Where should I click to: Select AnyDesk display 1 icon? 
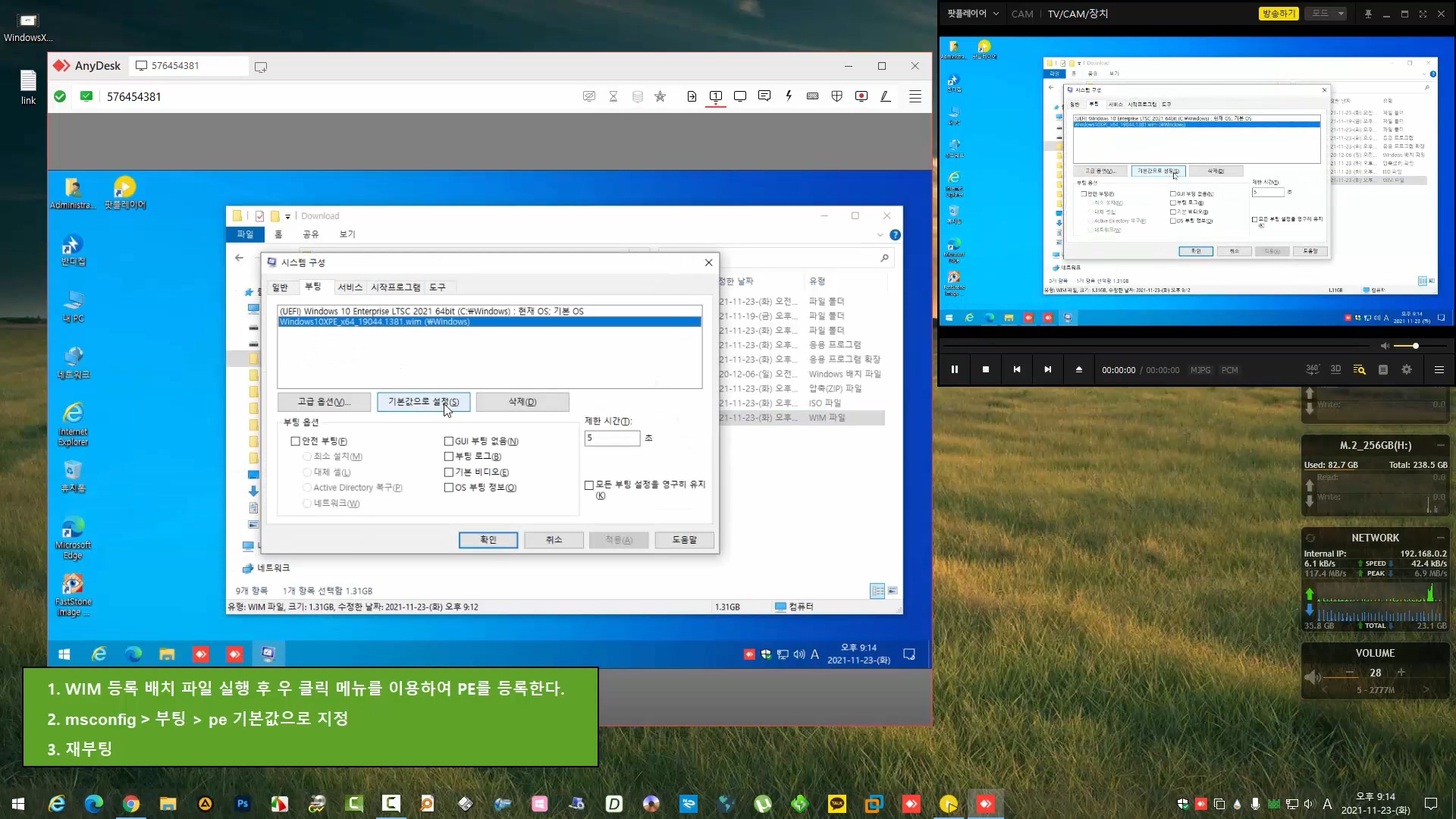click(x=716, y=96)
